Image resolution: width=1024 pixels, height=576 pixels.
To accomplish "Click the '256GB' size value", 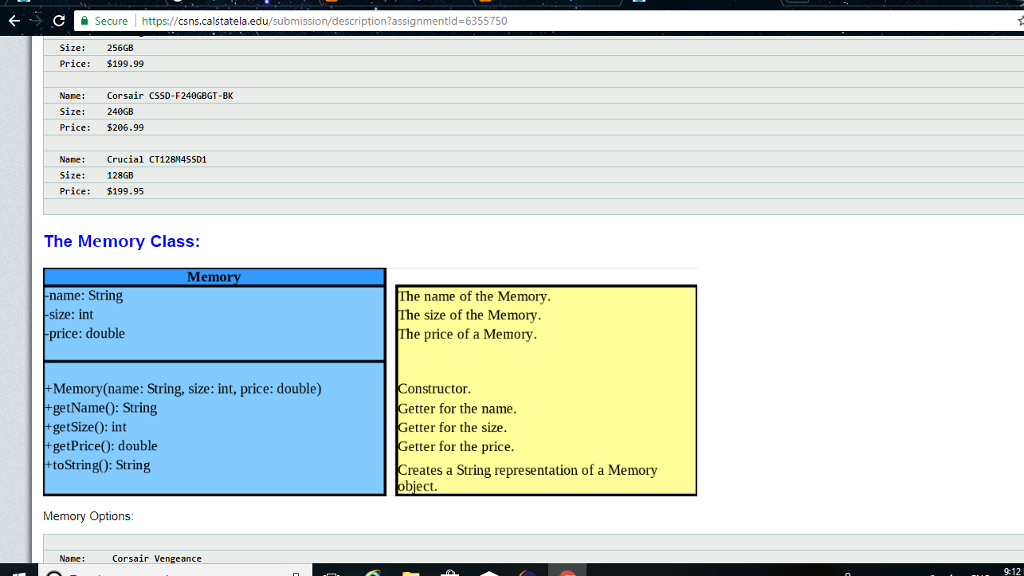I will tap(120, 48).
